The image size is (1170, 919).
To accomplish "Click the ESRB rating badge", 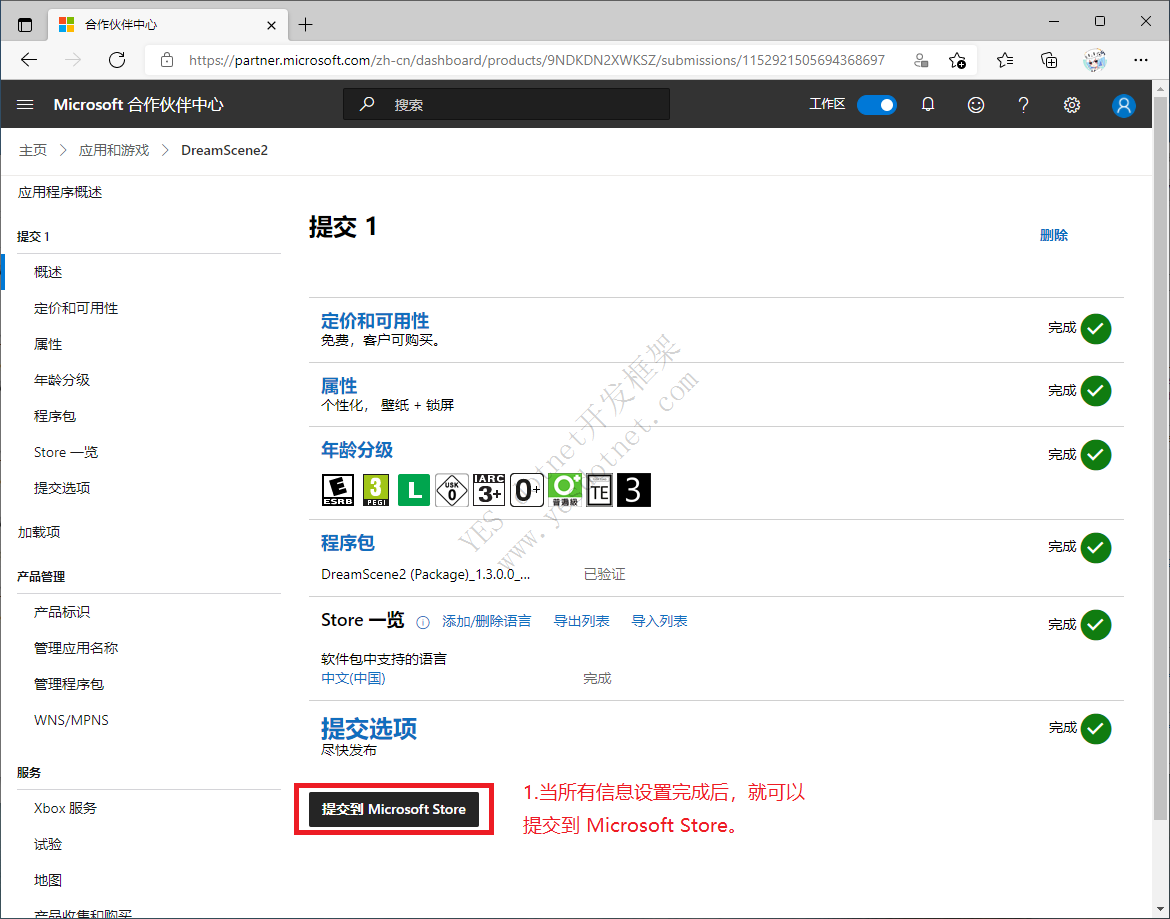I will pyautogui.click(x=337, y=490).
